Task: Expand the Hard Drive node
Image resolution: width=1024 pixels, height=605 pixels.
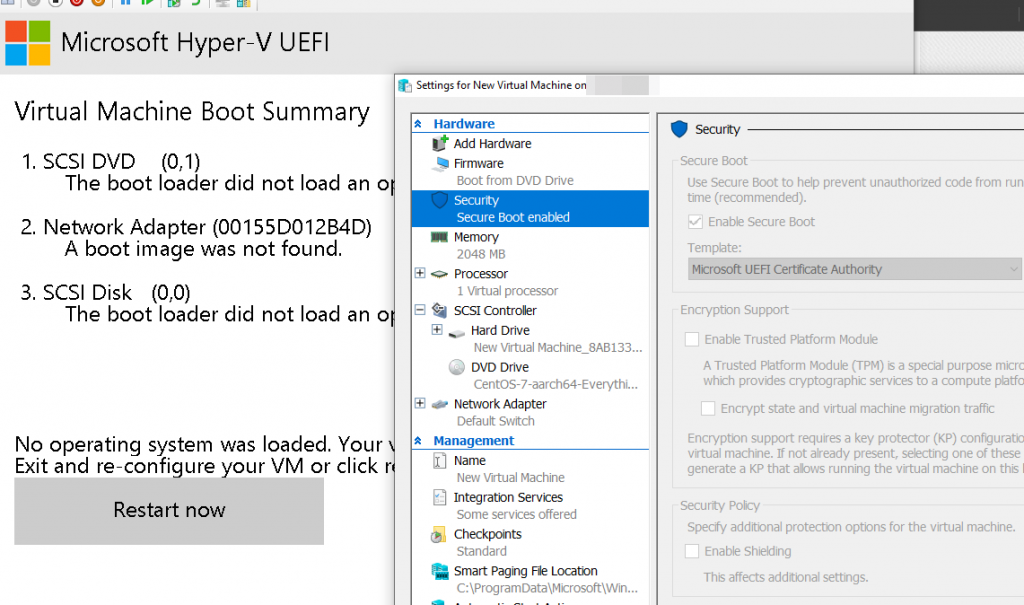Action: click(x=437, y=329)
